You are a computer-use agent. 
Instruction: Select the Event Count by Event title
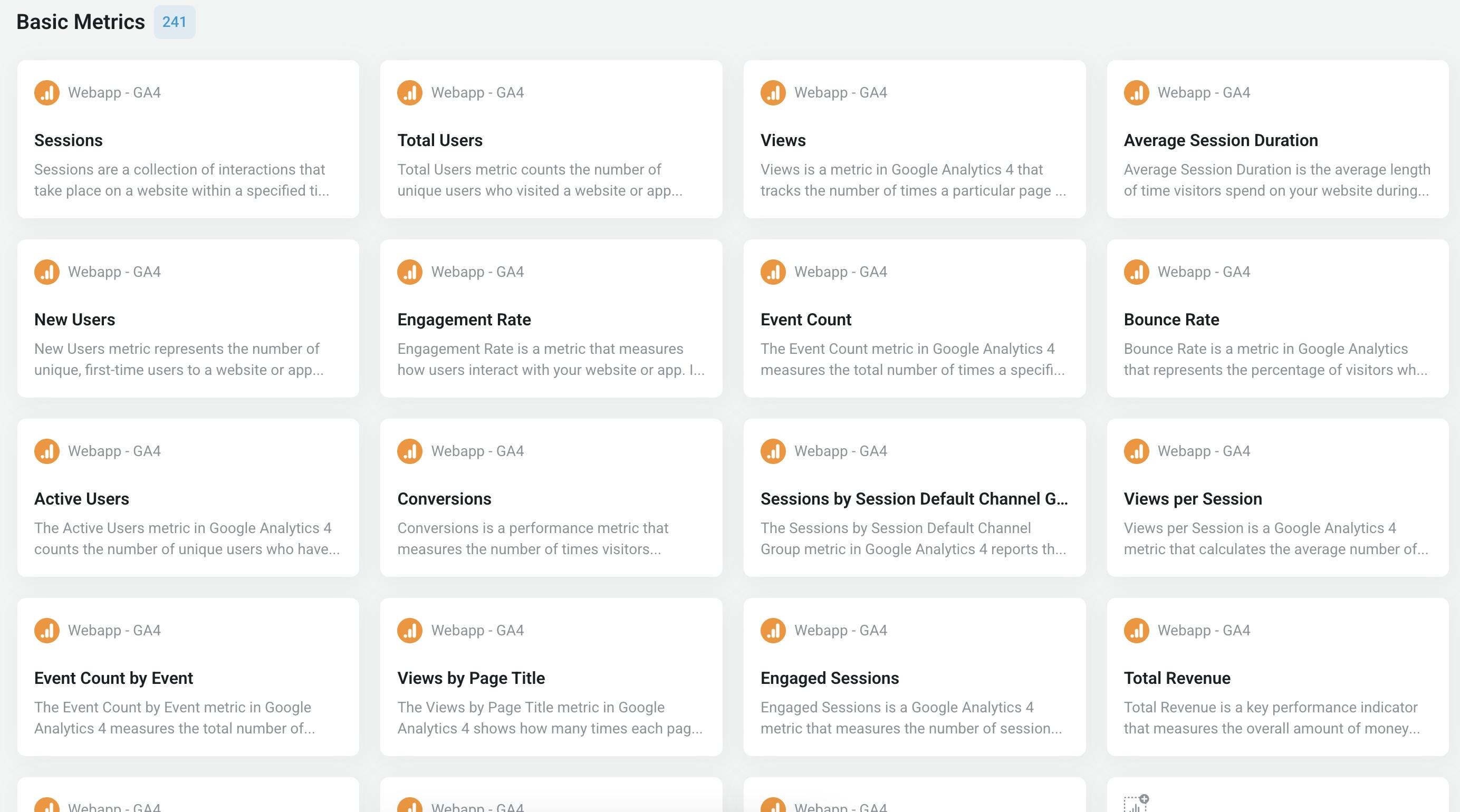(x=113, y=678)
